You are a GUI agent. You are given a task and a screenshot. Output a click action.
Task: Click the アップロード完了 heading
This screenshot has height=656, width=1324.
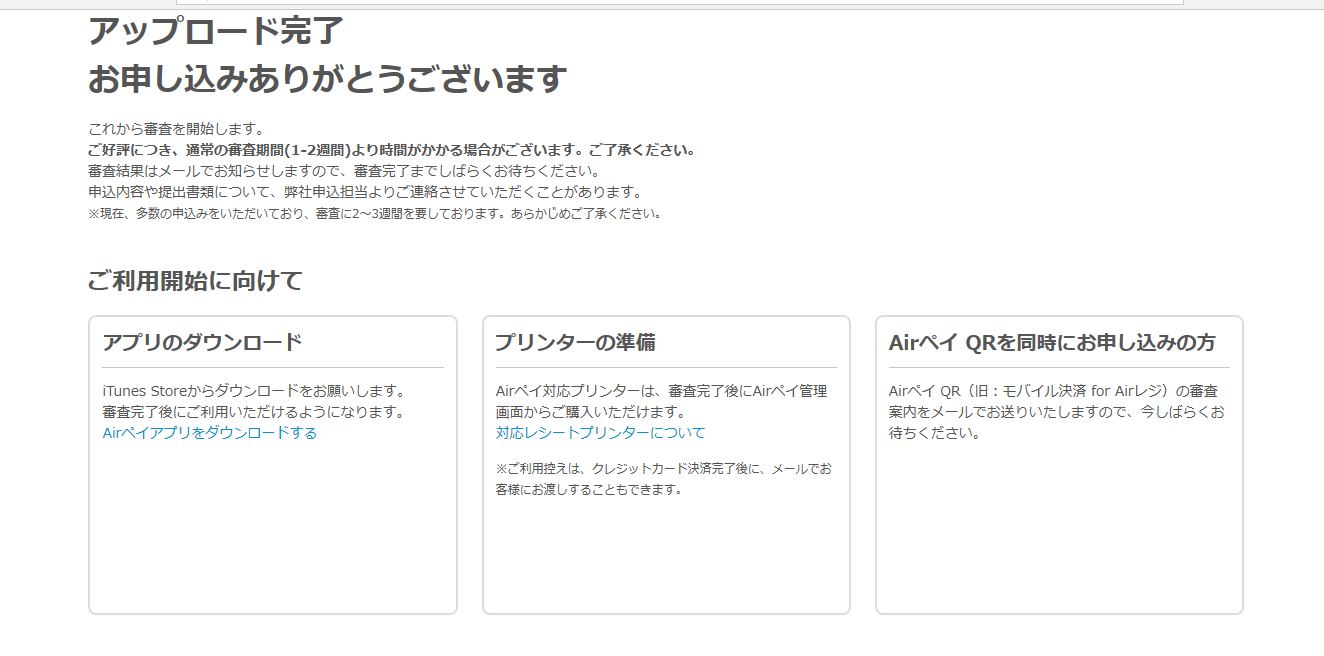[215, 31]
